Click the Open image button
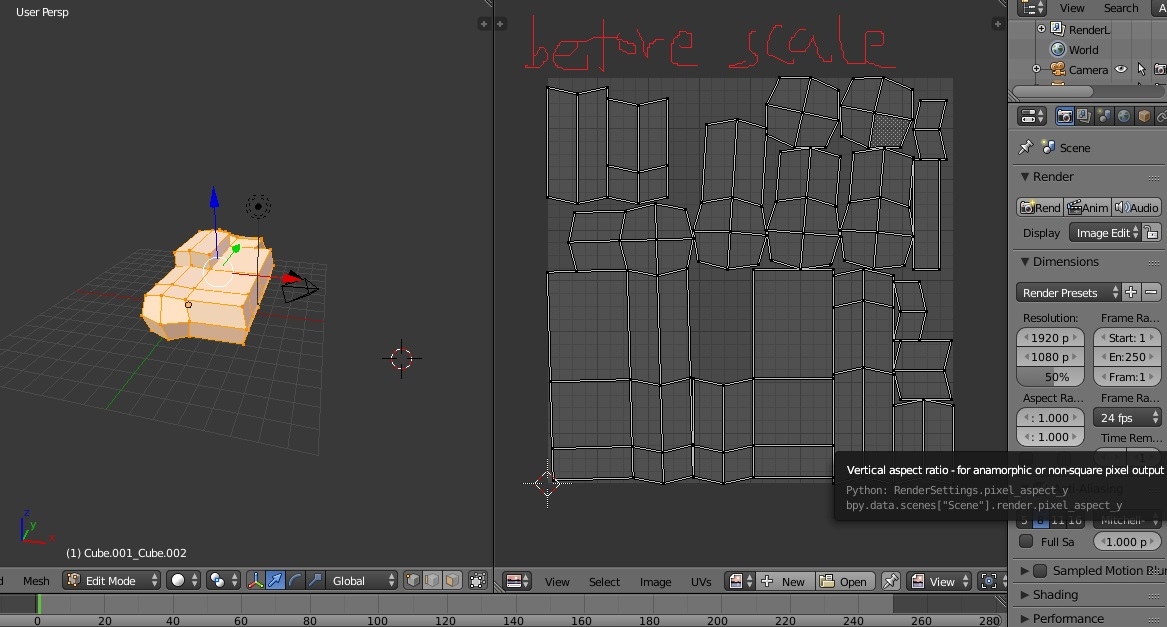The width and height of the screenshot is (1167, 627). tap(843, 581)
